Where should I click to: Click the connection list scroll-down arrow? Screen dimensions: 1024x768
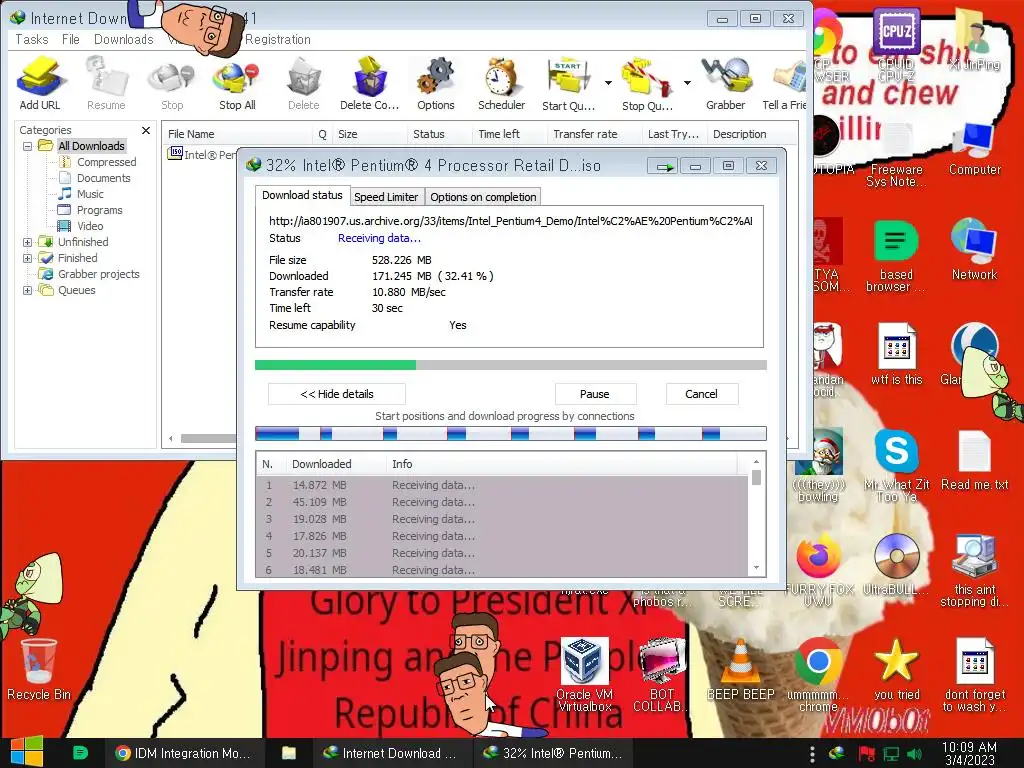click(x=756, y=568)
